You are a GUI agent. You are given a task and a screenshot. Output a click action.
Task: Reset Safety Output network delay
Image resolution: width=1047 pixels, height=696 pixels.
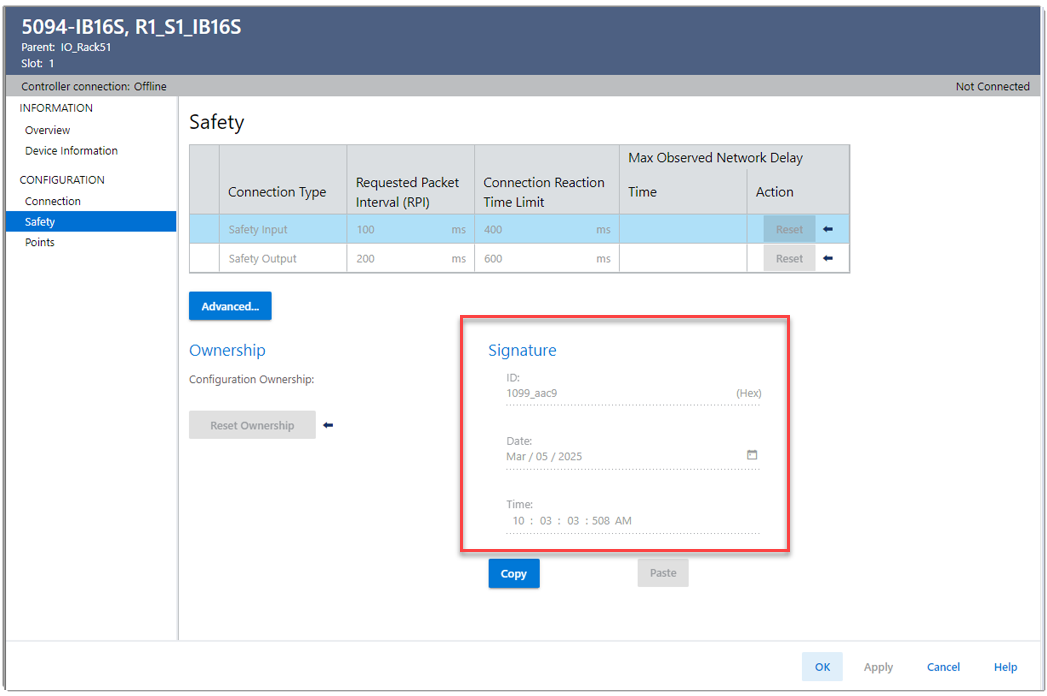tap(789, 259)
